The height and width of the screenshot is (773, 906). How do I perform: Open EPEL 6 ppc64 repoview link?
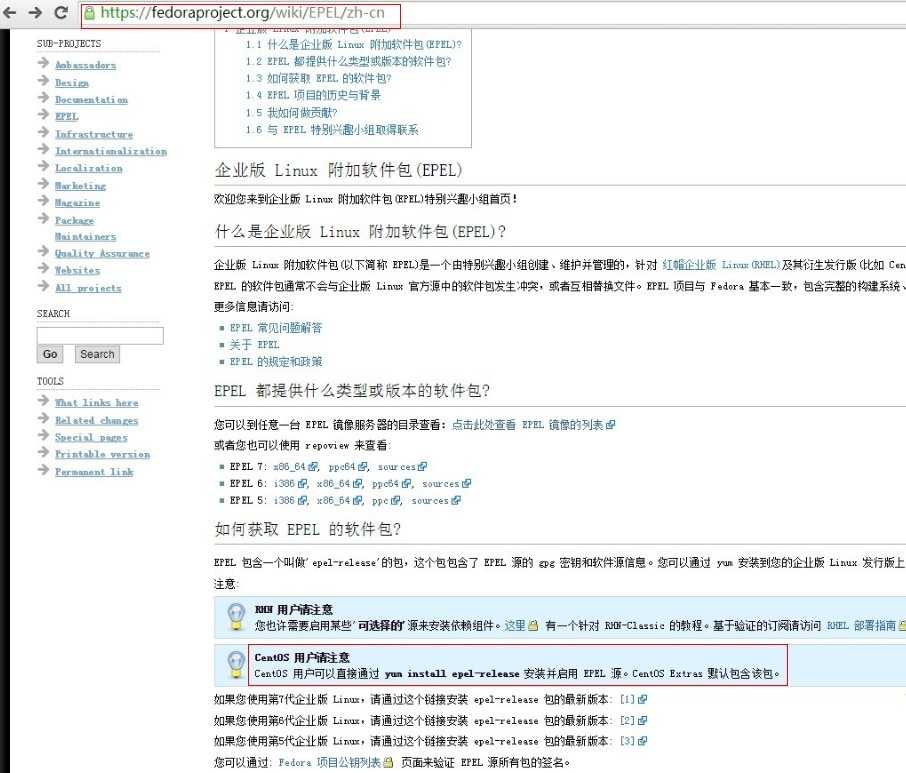point(392,484)
